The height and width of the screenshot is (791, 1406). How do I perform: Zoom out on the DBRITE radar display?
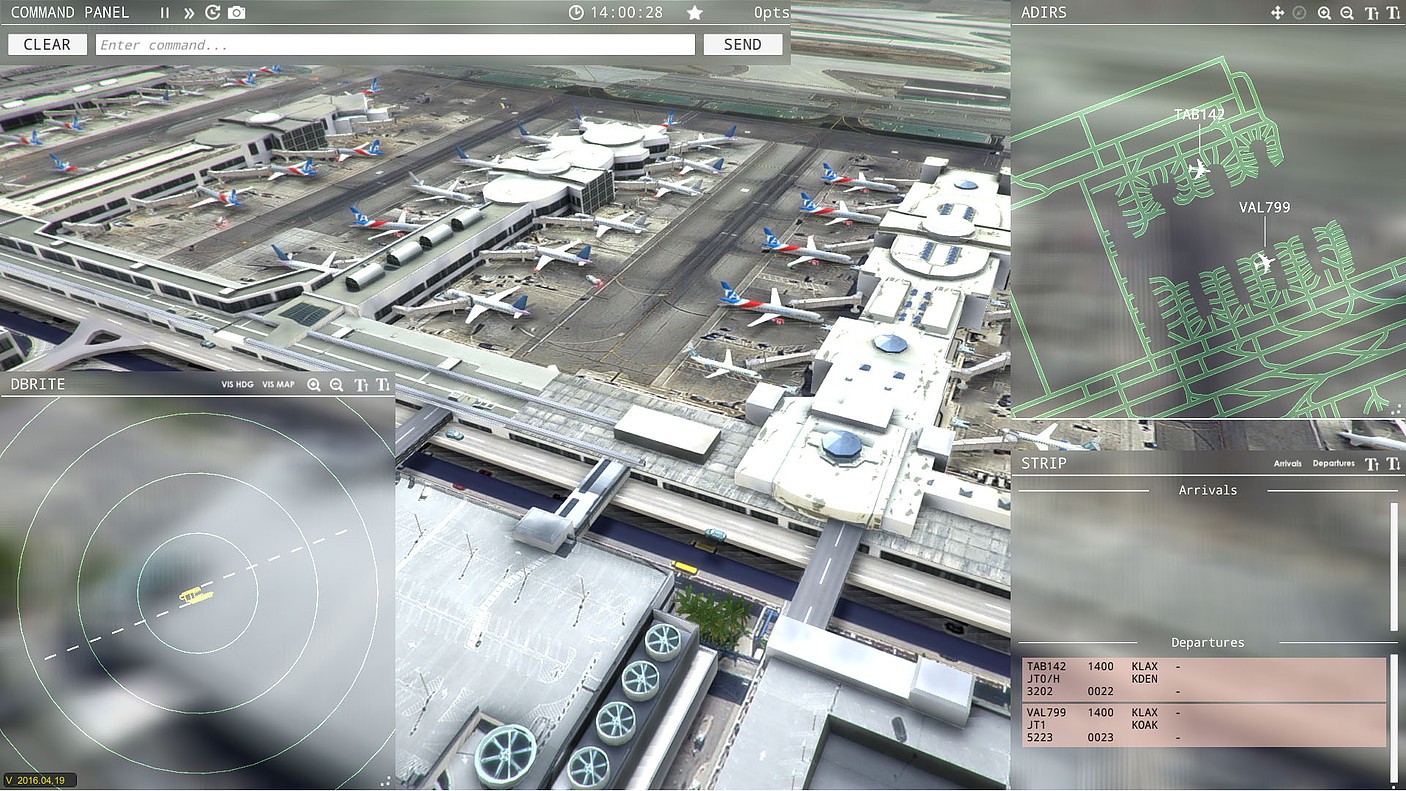[x=334, y=384]
